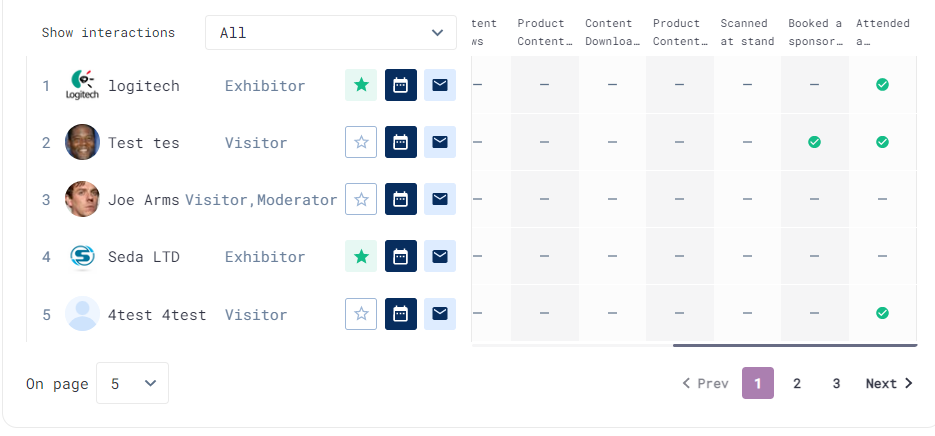
Task: Toggle favorite star for Seda LTD
Action: [361, 256]
